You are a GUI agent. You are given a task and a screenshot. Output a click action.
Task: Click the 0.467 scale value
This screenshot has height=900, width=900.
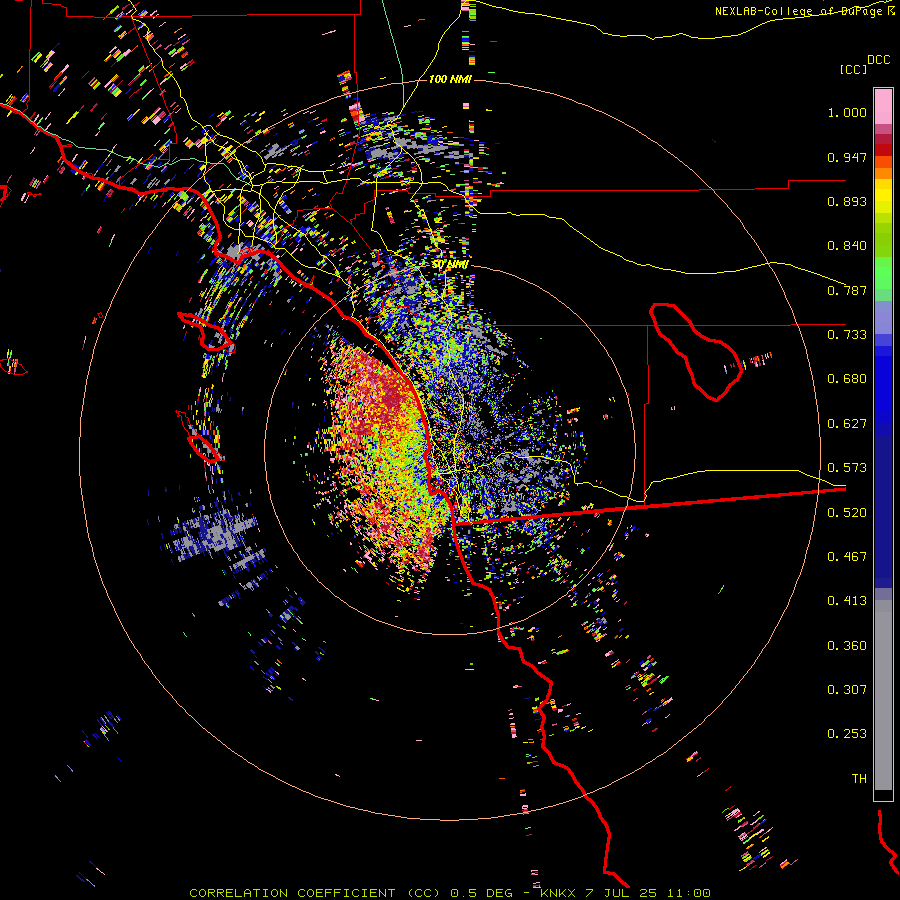click(x=847, y=557)
